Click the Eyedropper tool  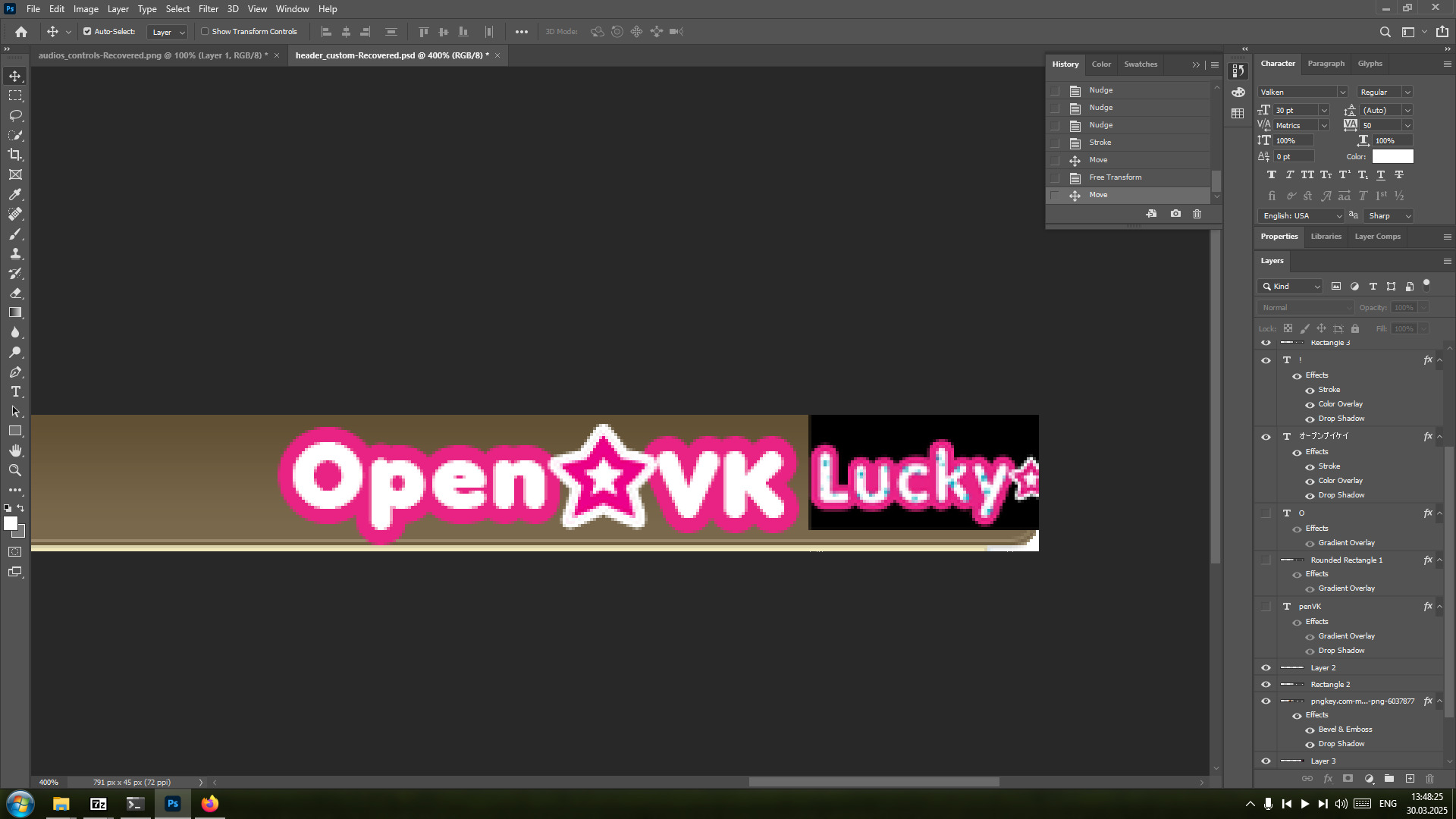pyautogui.click(x=15, y=194)
